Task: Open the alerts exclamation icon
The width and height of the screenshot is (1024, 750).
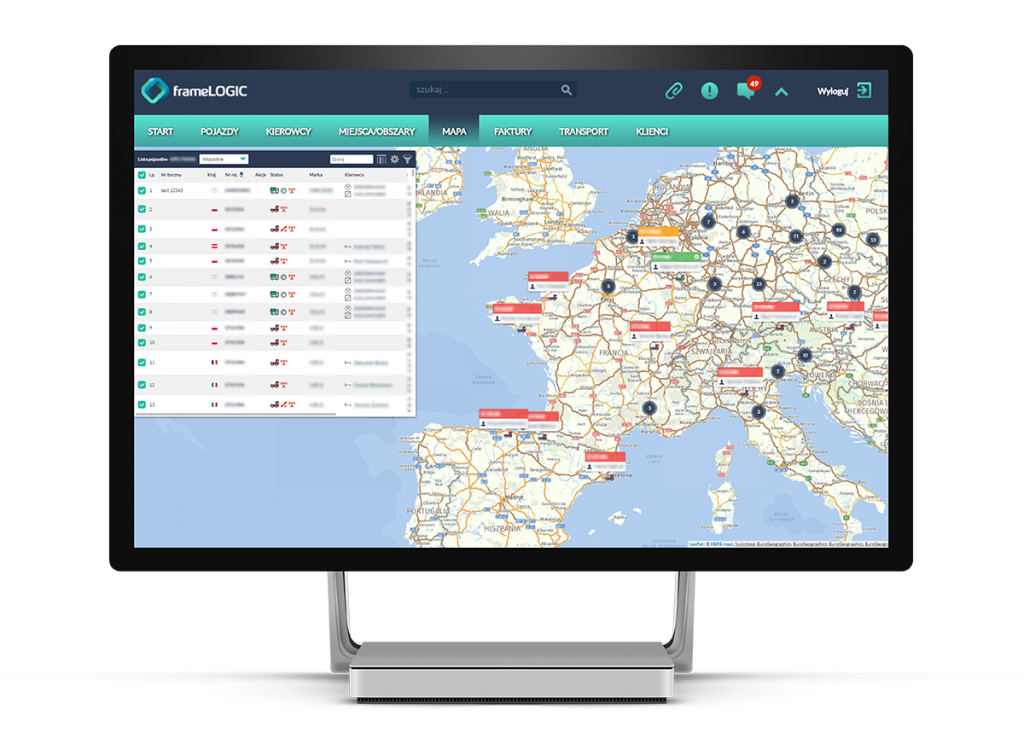Action: 709,91
